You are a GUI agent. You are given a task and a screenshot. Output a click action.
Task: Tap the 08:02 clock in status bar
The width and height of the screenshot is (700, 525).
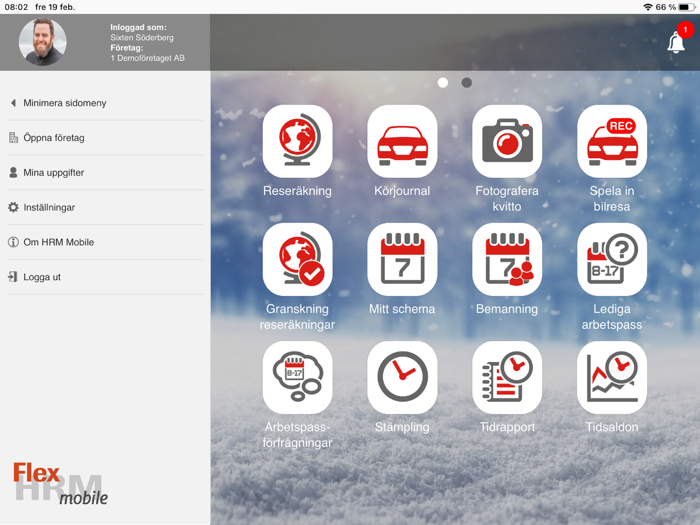point(16,7)
